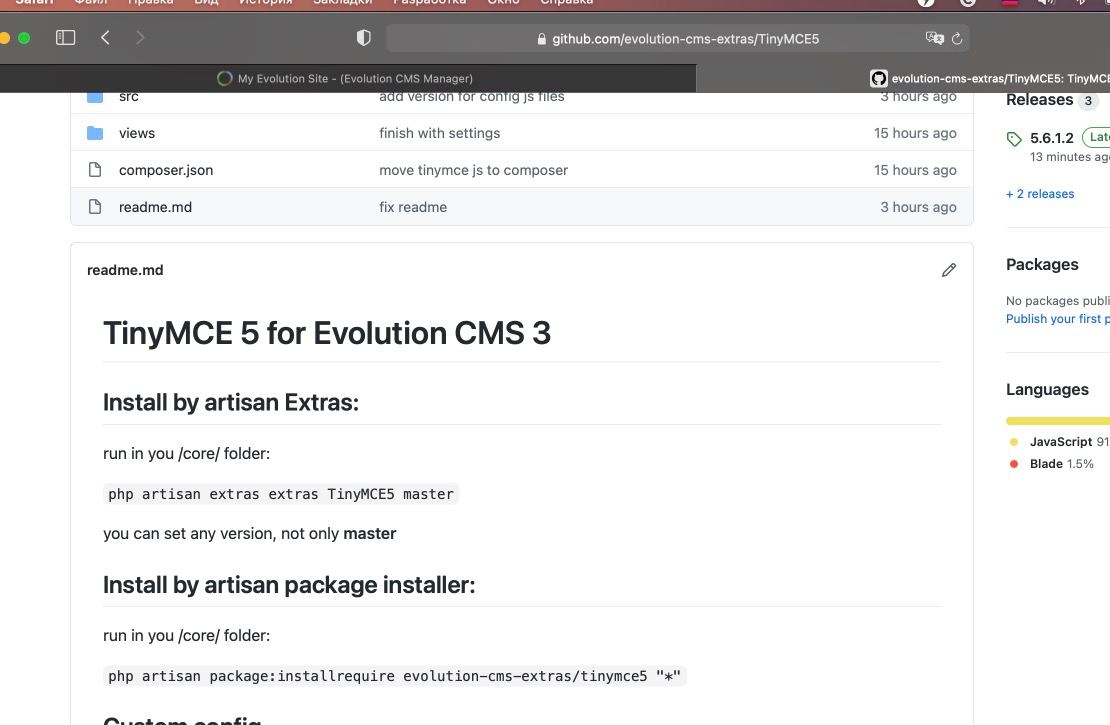Click '3 hours ago' in readme.md row

pyautogui.click(x=918, y=207)
